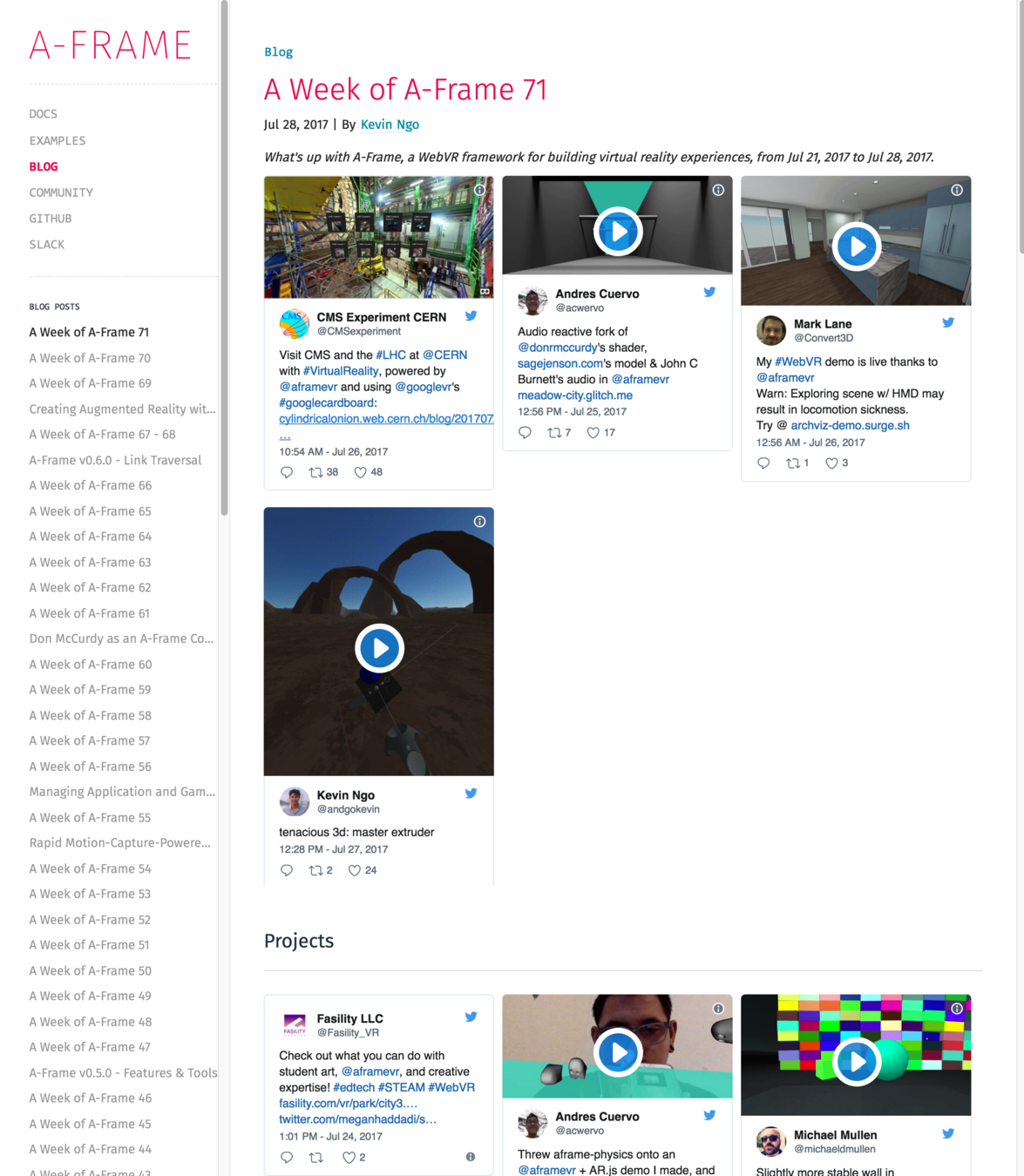
Task: Play Kevin Ngo's tenacious 3d video
Action: point(379,648)
